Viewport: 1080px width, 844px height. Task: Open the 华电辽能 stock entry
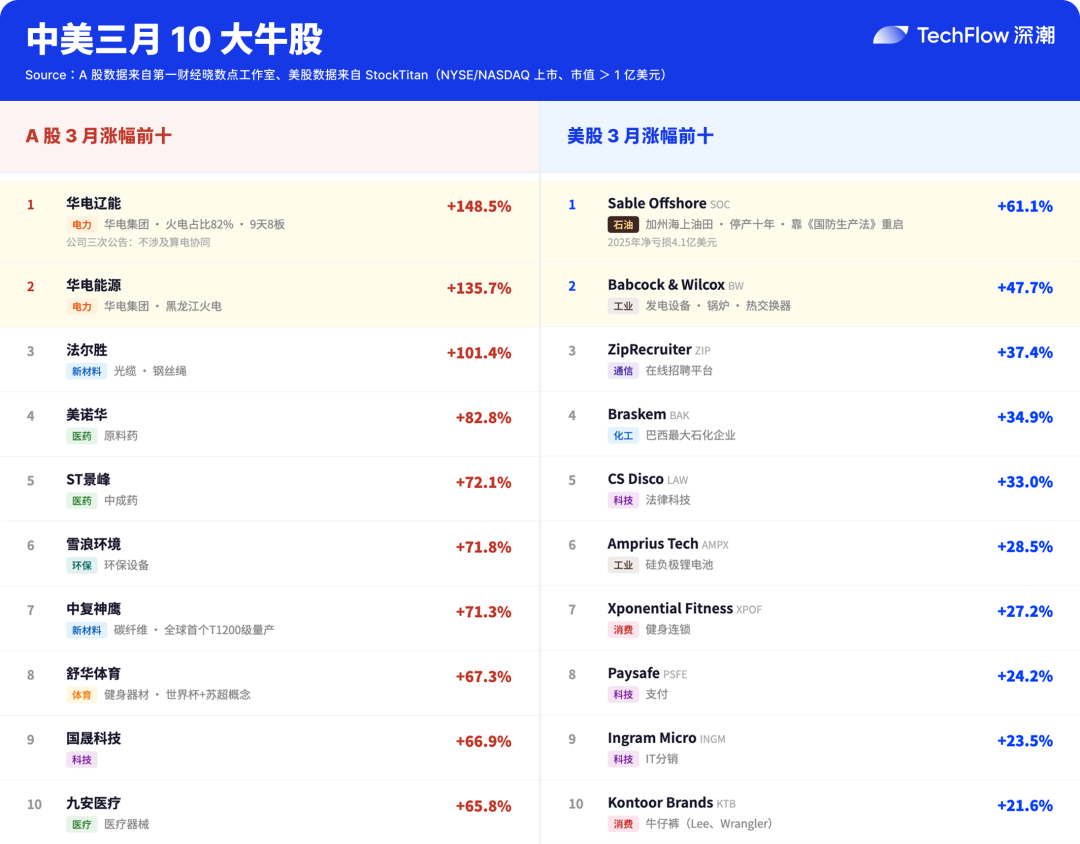pos(93,203)
